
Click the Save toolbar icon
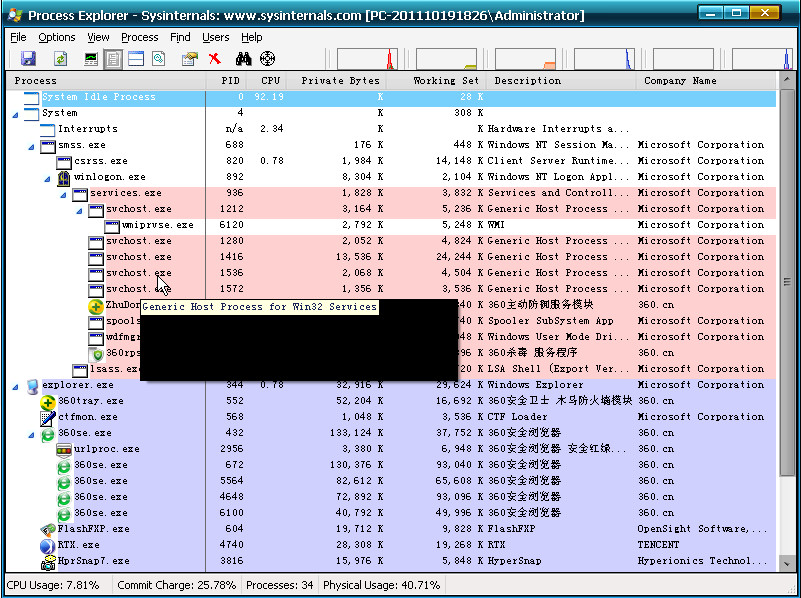tap(30, 58)
